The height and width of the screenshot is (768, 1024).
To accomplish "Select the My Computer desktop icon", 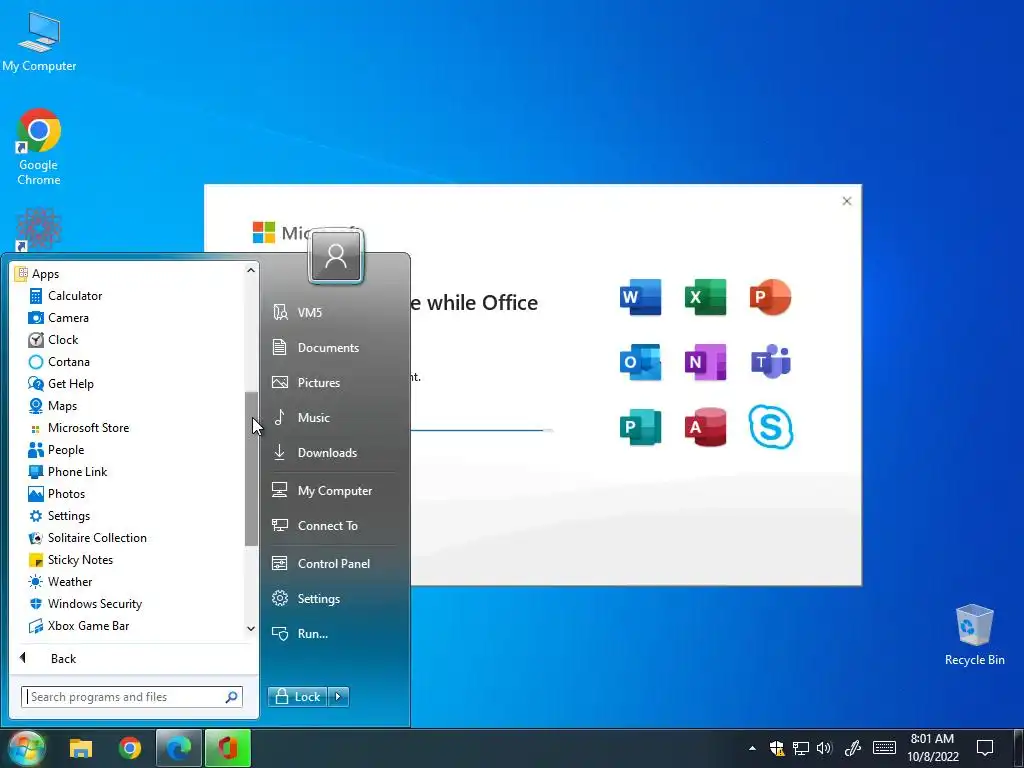I will click(x=39, y=41).
